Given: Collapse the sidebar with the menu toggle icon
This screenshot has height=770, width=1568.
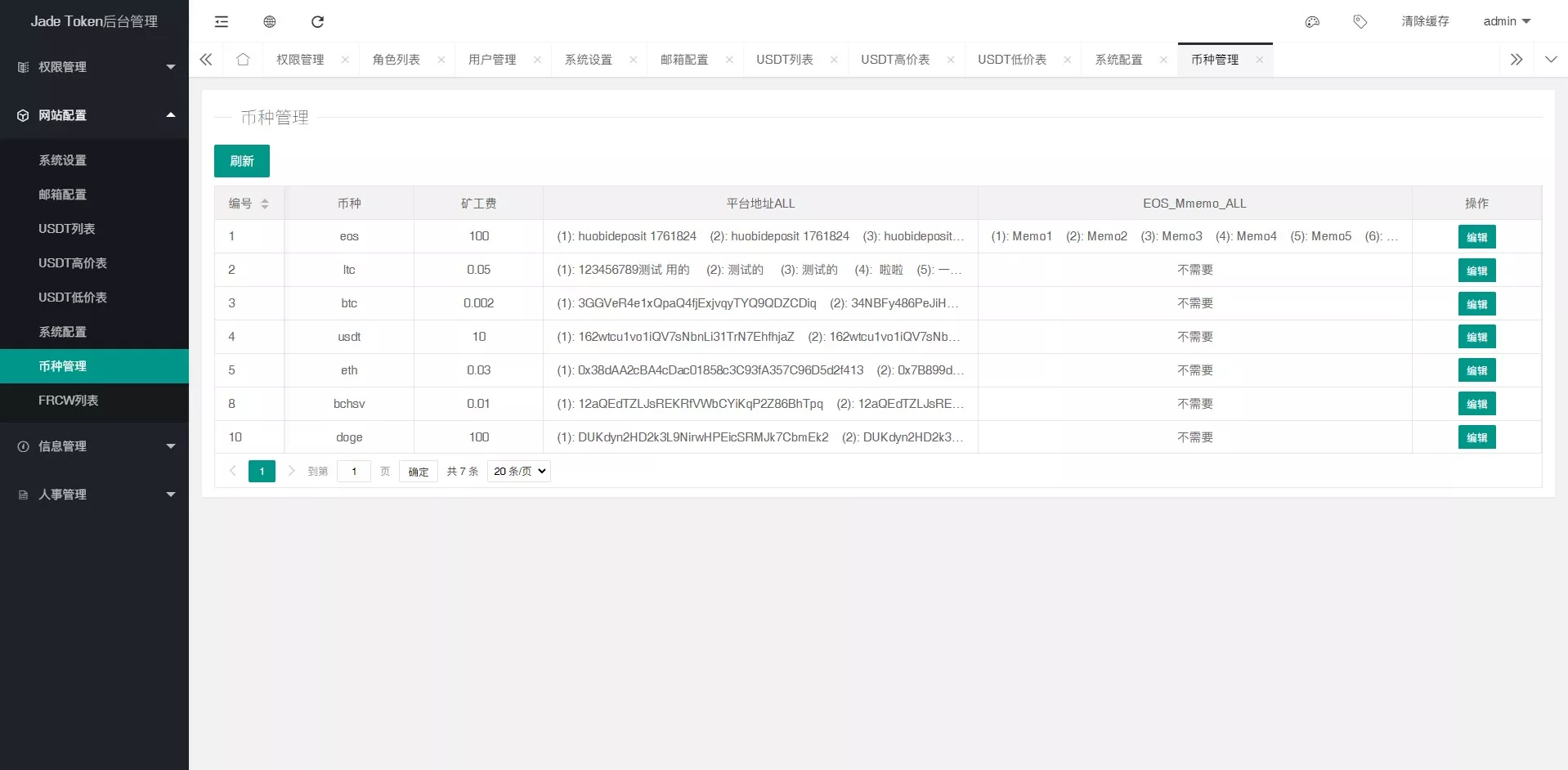Looking at the screenshot, I should click(x=222, y=21).
